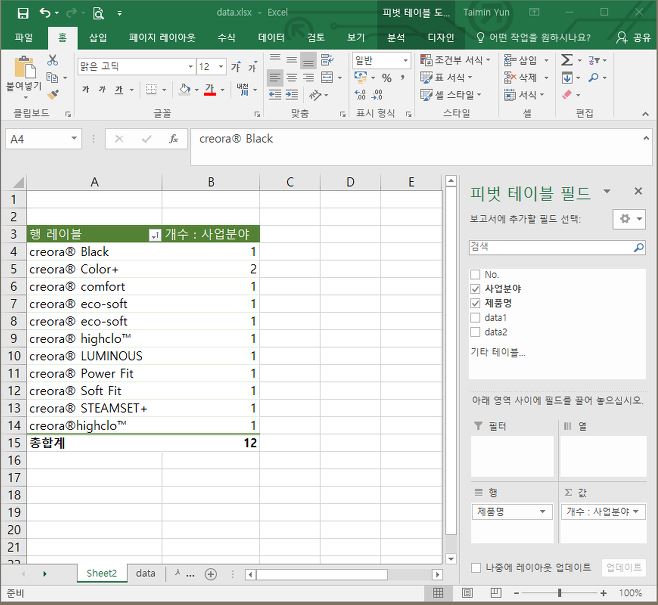Click the 셀 스타일 button
This screenshot has height=605, width=658.
pos(451,95)
